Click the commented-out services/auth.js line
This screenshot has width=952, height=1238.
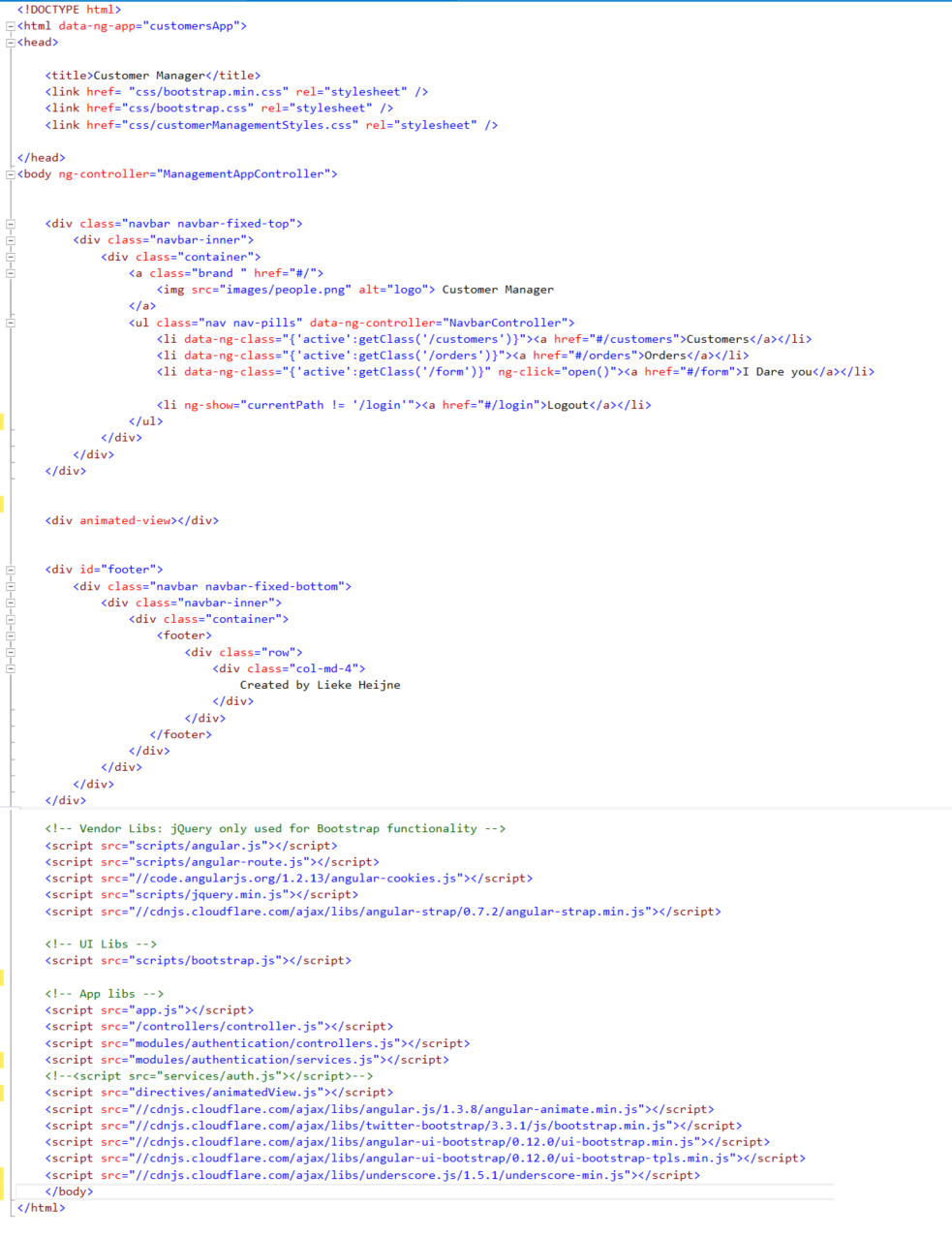tap(208, 1076)
